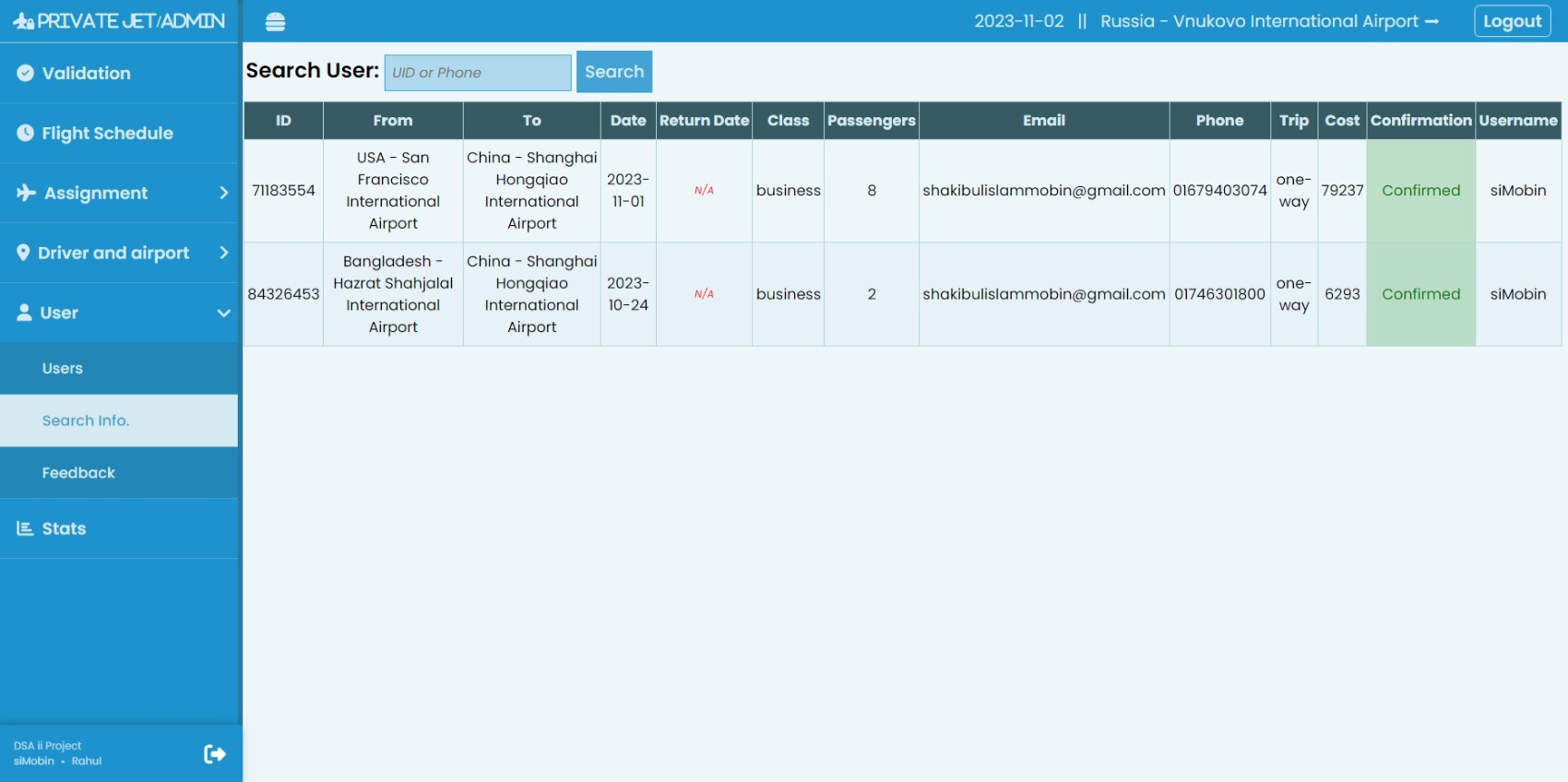Image resolution: width=1568 pixels, height=782 pixels.
Task: Click email in the 71183554 row
Action: coord(1044,191)
